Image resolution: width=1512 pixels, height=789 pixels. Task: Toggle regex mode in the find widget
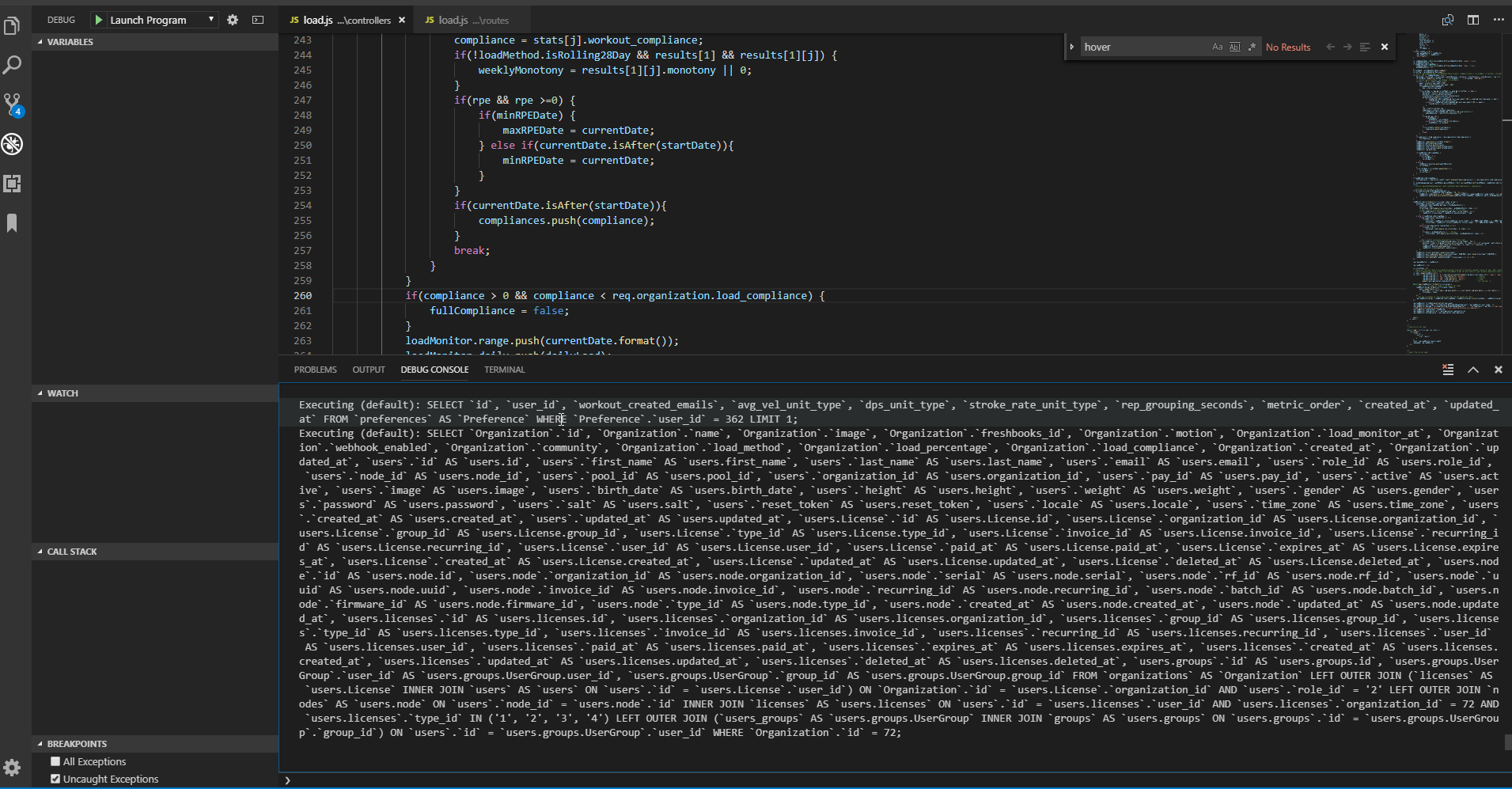tap(1252, 47)
